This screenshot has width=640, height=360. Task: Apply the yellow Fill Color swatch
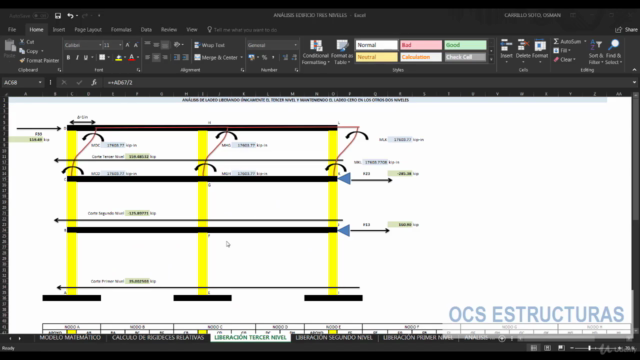tap(118, 58)
